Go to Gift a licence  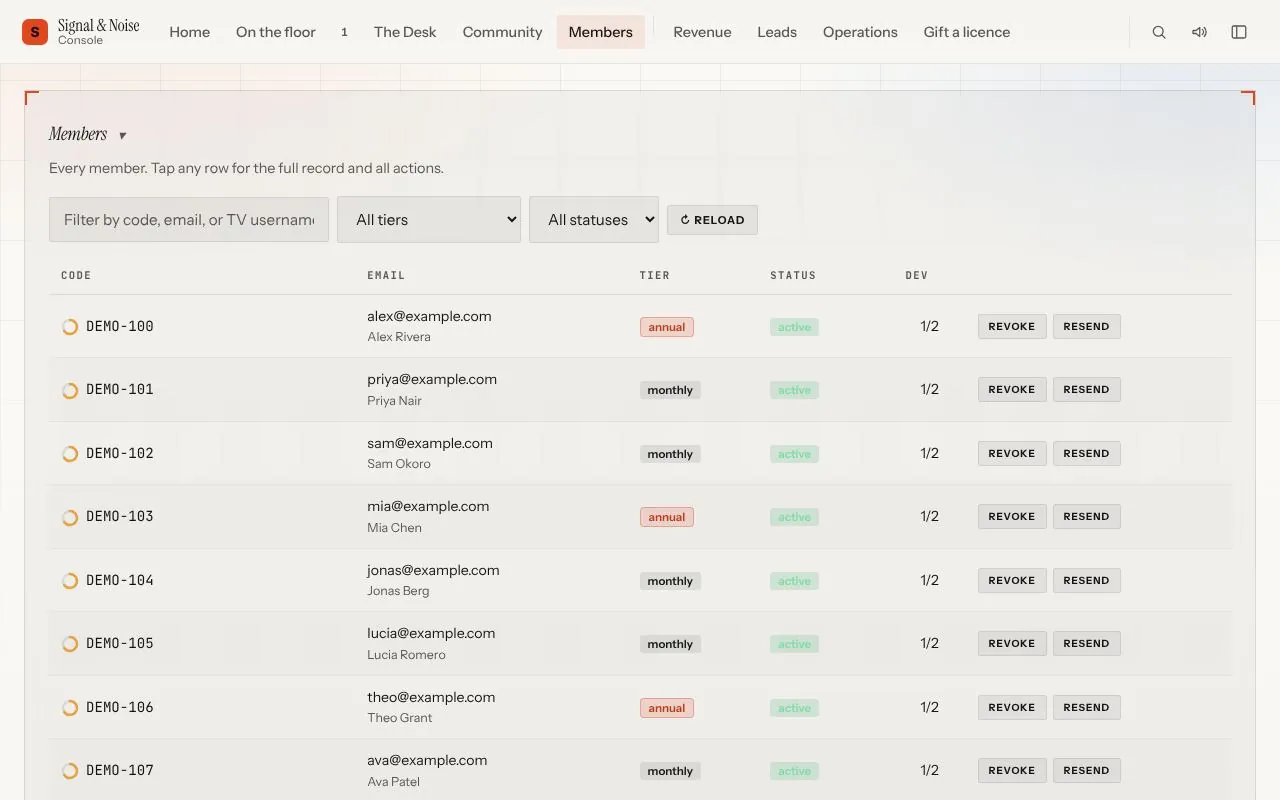coord(967,32)
